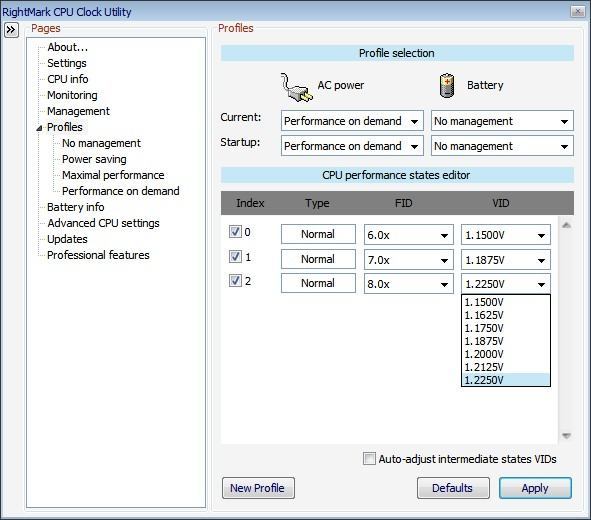Image resolution: width=591 pixels, height=520 pixels.
Task: Click the FID column header
Action: point(404,203)
